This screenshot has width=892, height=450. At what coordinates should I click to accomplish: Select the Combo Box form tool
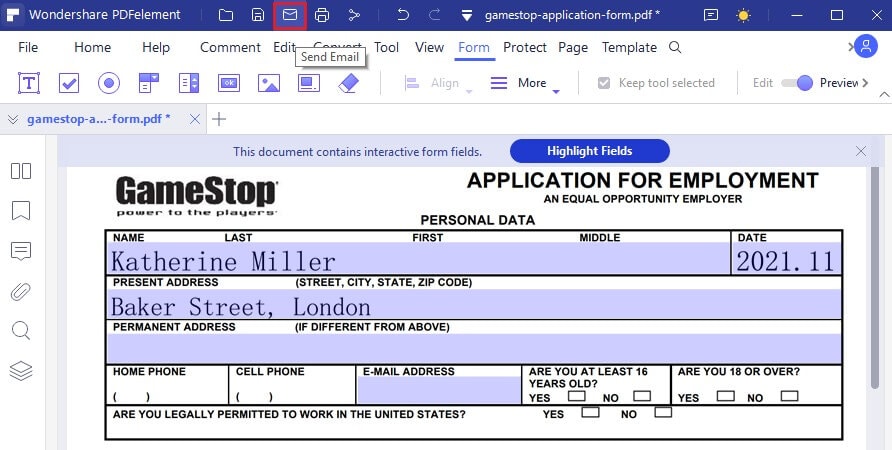tap(148, 83)
